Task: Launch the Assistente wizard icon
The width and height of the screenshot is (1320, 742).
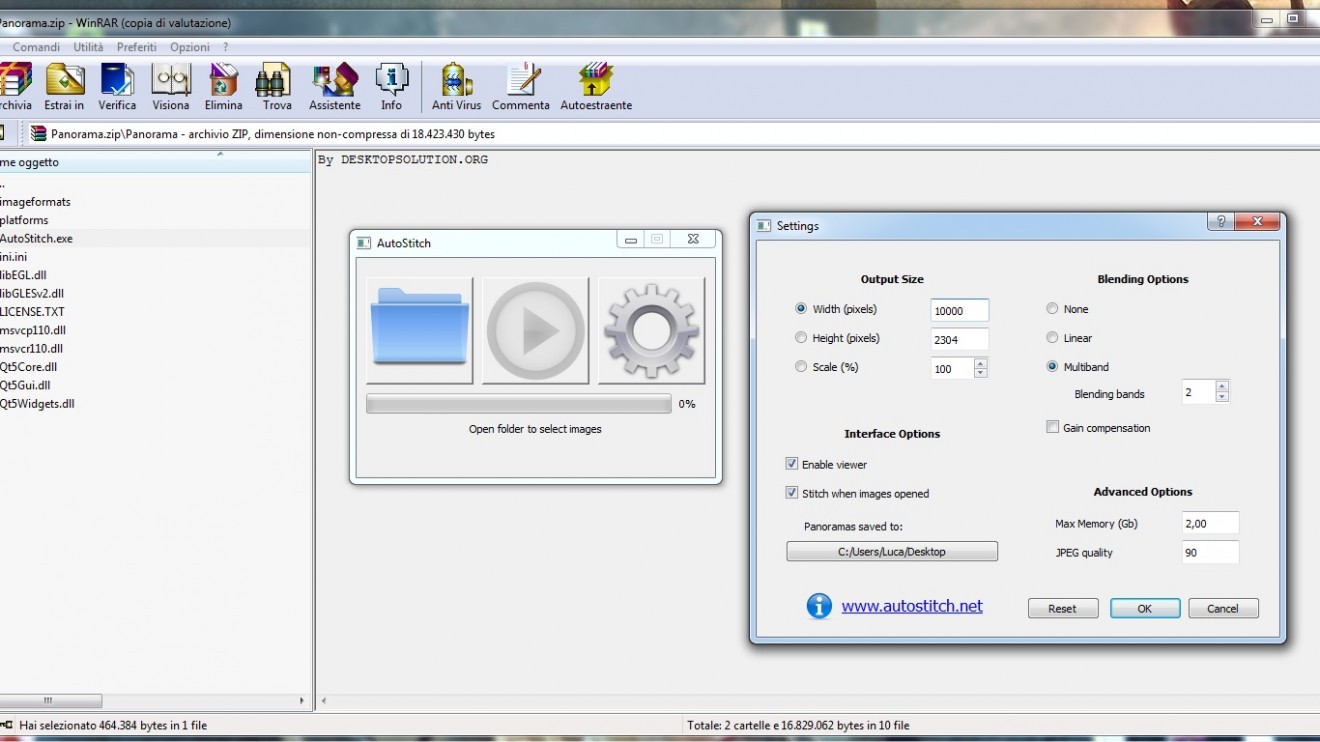Action: (x=334, y=86)
